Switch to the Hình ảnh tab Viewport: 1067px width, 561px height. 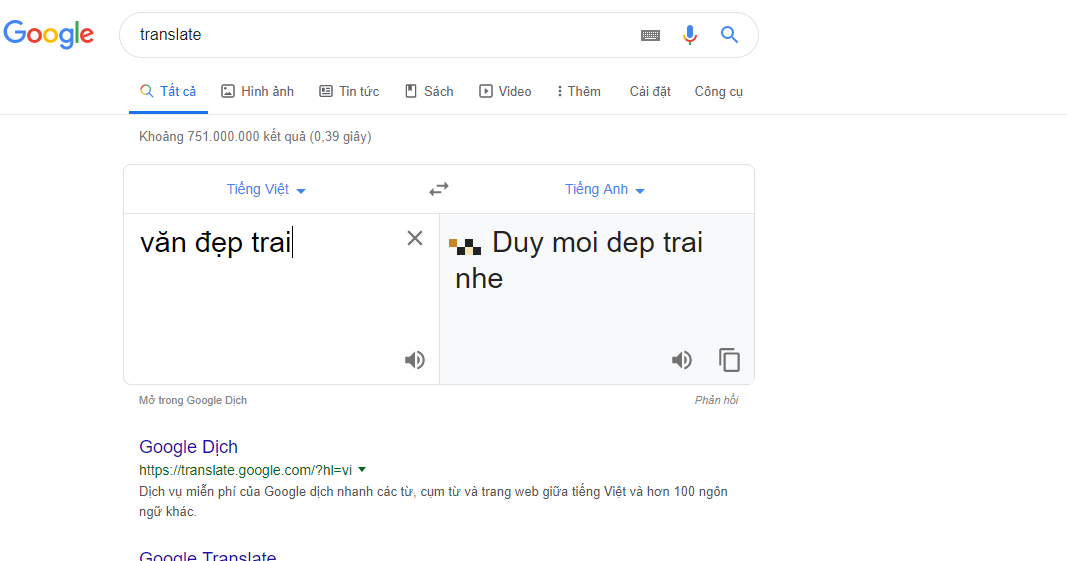pyautogui.click(x=257, y=91)
